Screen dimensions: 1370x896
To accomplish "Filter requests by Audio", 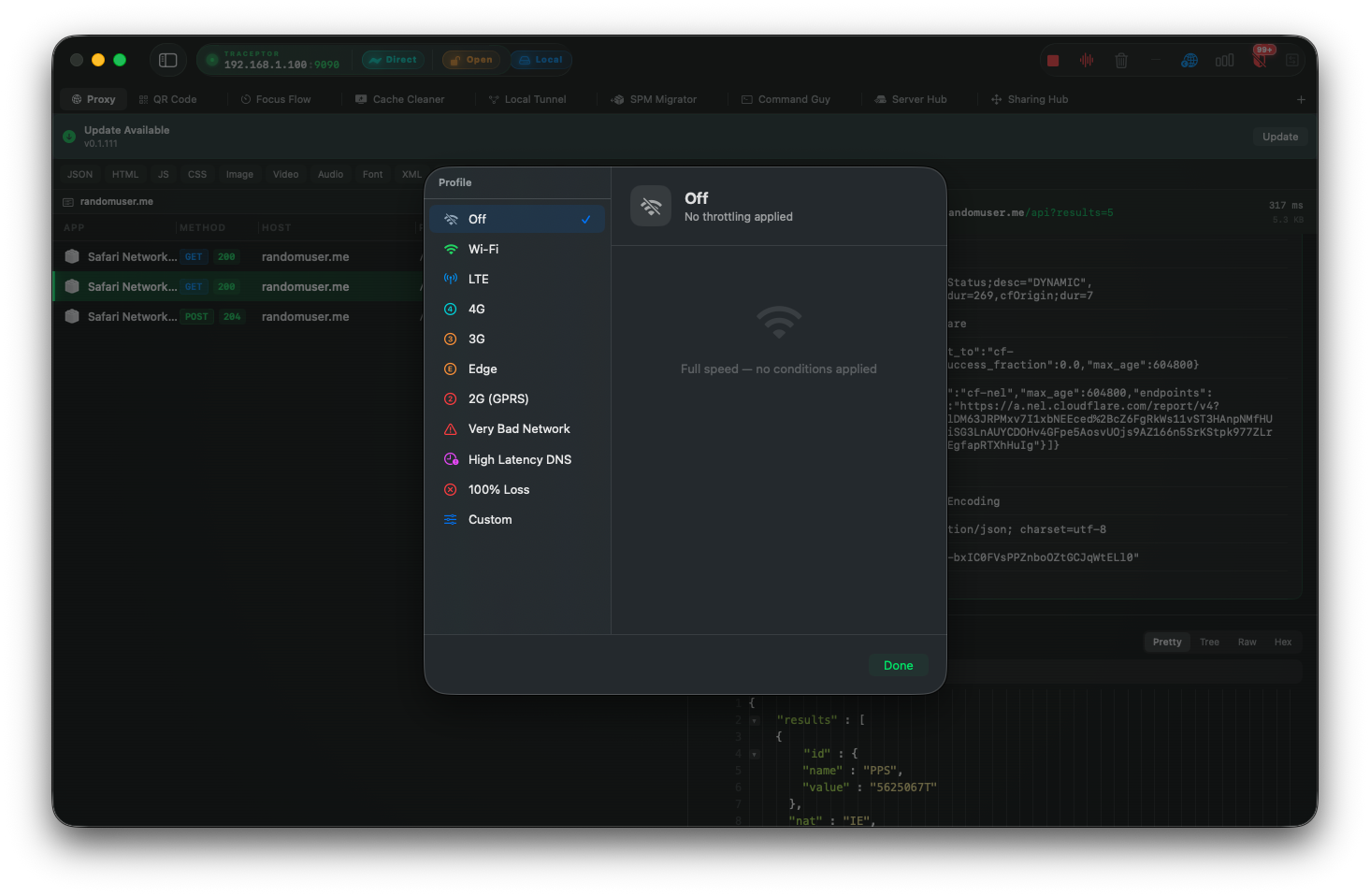I will (x=331, y=174).
